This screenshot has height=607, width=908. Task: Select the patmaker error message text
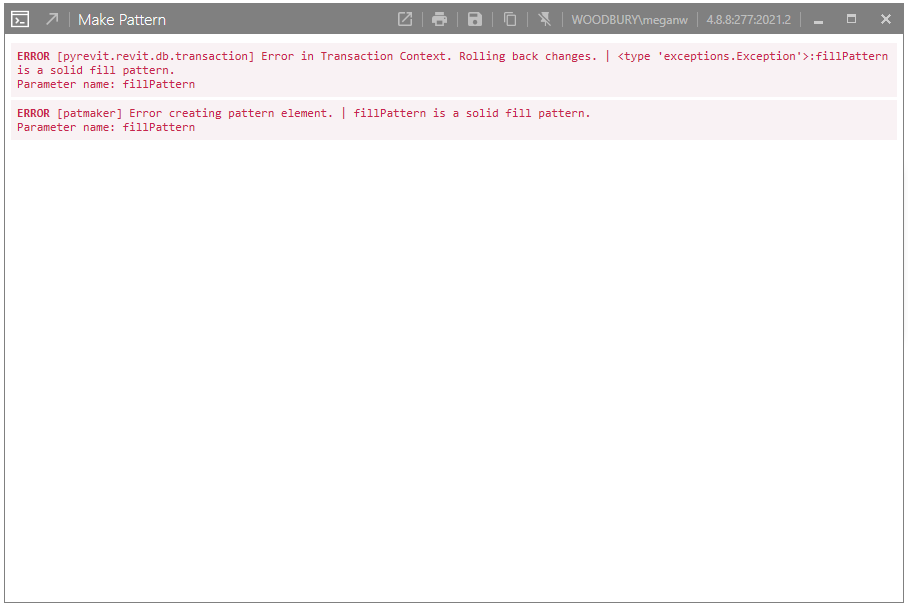[300, 113]
